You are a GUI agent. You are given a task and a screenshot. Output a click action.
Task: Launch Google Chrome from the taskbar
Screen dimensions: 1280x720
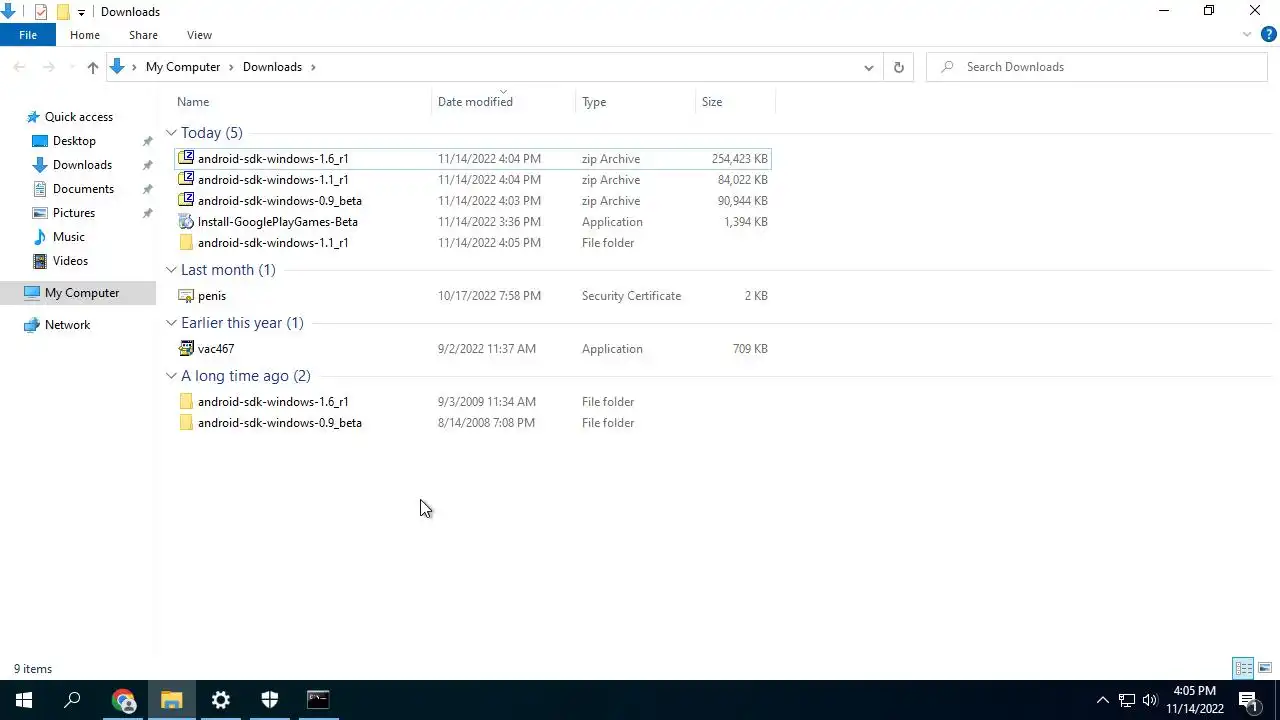pyautogui.click(x=123, y=700)
